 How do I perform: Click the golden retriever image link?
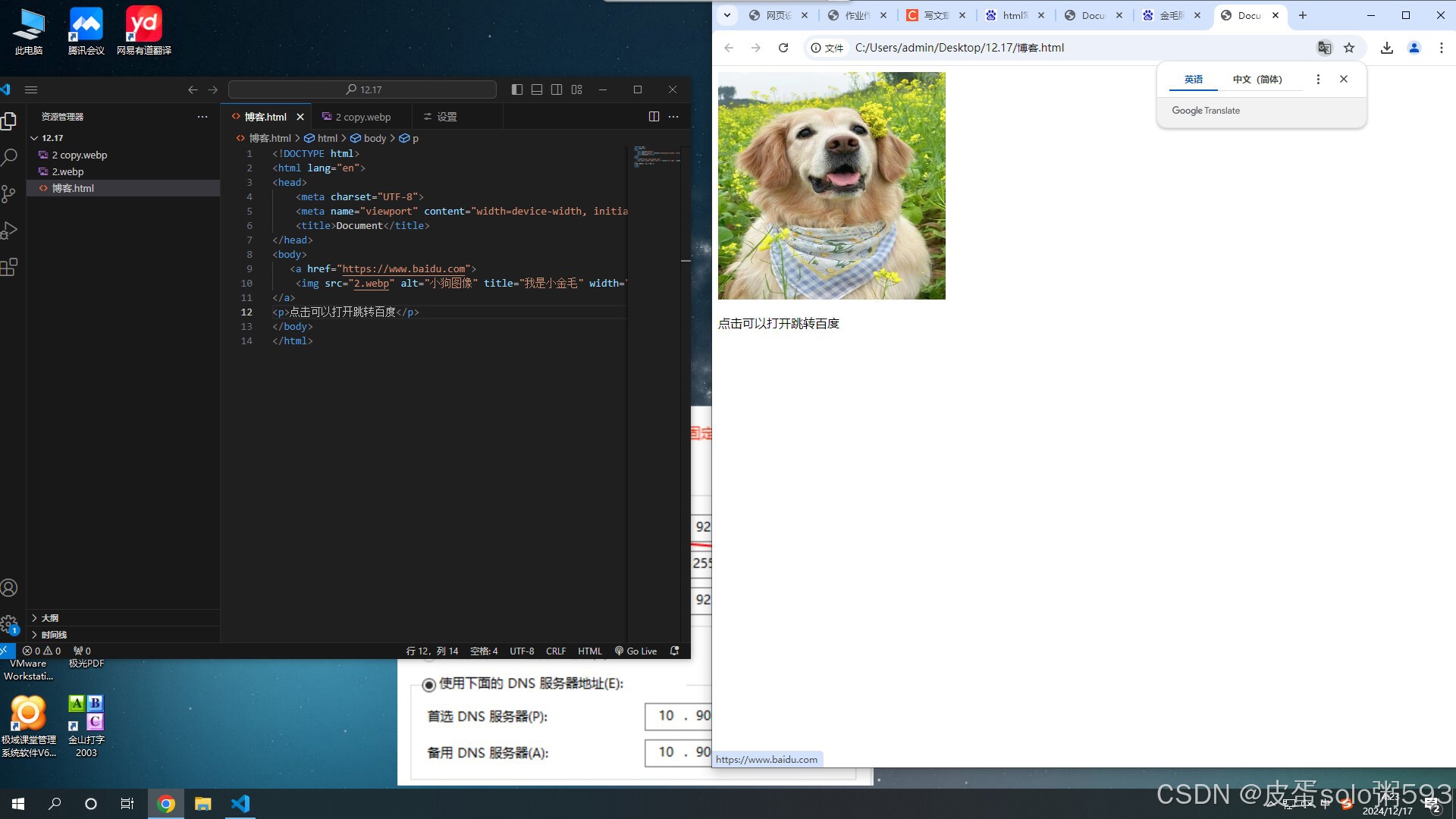[x=831, y=186]
